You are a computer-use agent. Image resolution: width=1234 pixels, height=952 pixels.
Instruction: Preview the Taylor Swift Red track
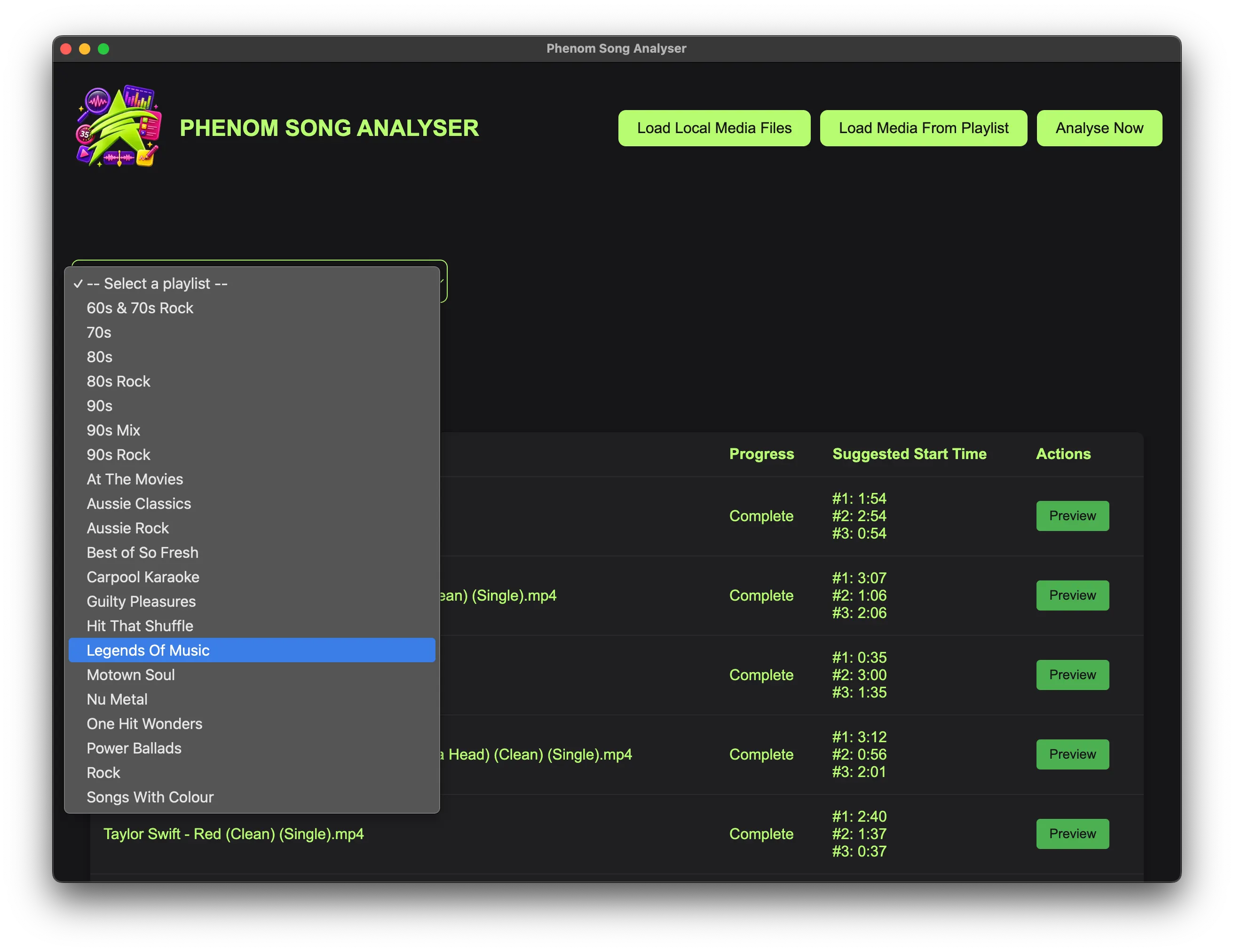point(1072,833)
